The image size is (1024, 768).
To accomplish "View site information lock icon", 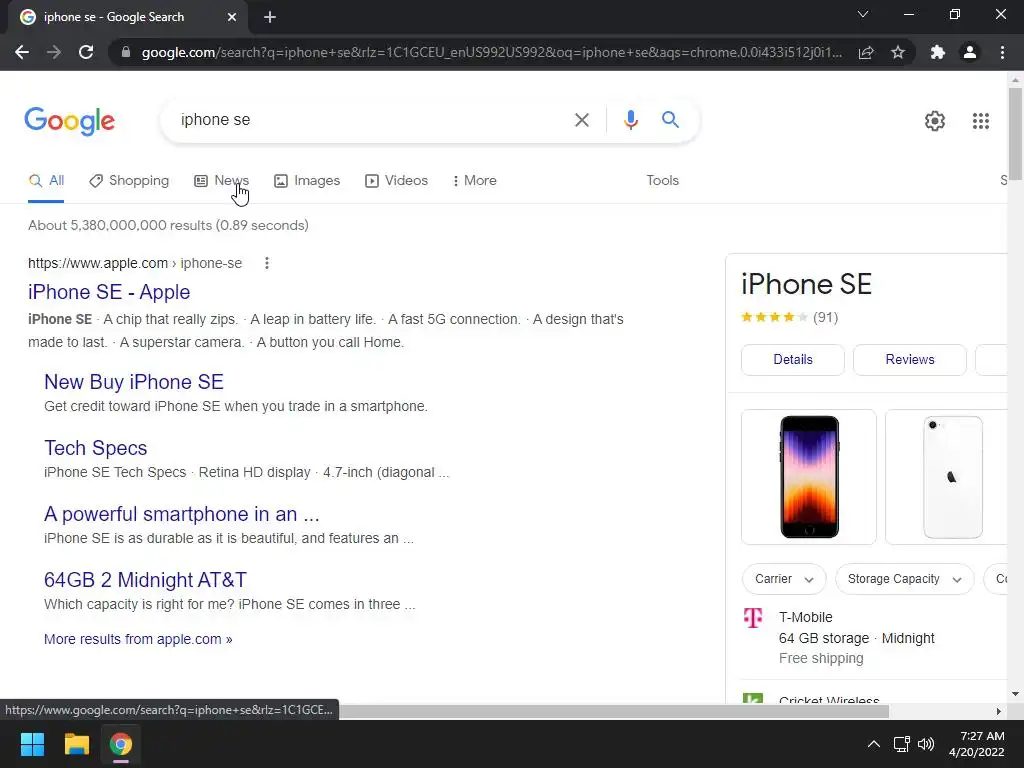I will 126,52.
